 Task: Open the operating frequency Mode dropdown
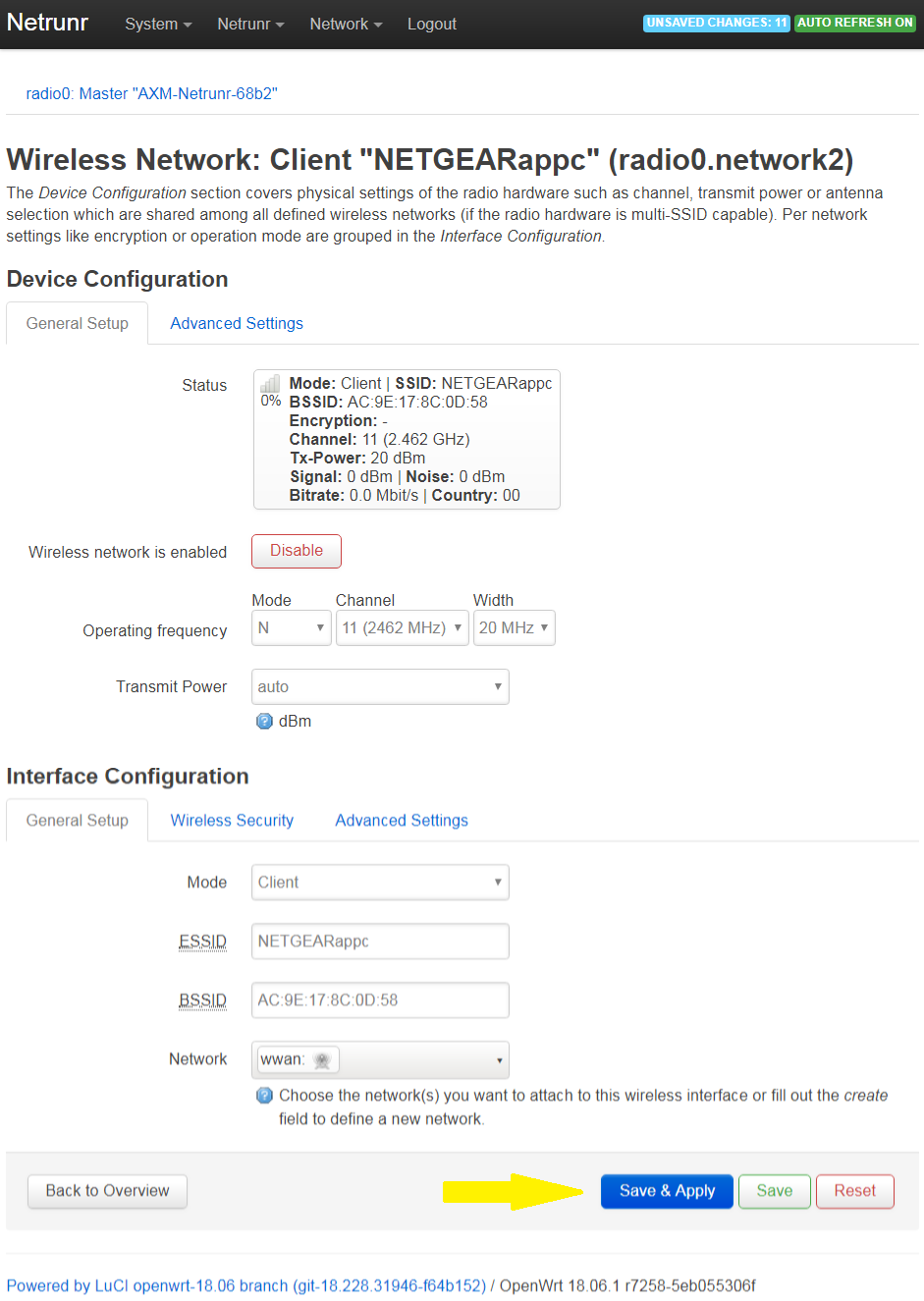tap(292, 627)
